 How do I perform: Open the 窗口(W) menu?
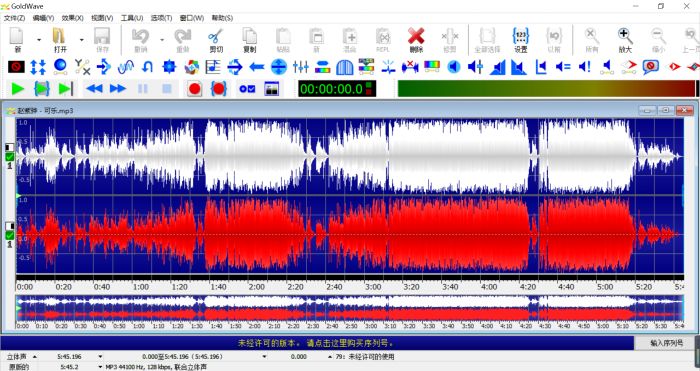[192, 18]
